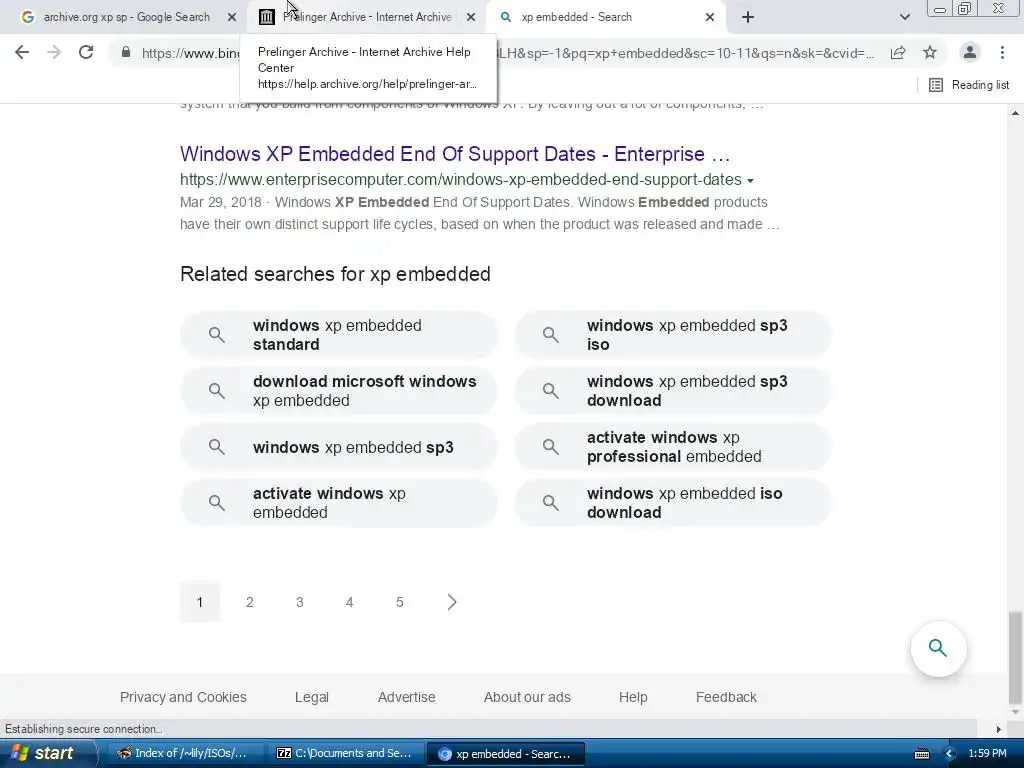Screen dimensions: 1024x768
Task: Close the xp embedded Search tab
Action: (x=710, y=18)
